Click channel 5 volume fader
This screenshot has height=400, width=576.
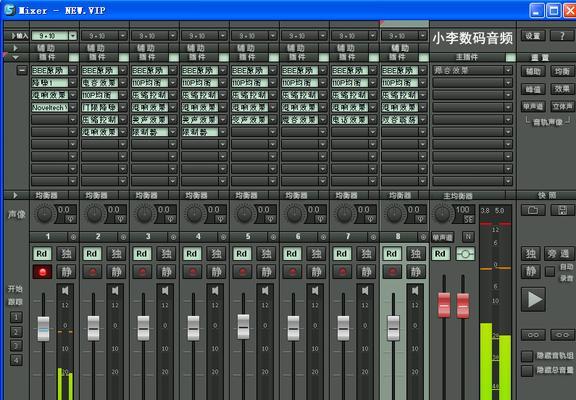243,327
